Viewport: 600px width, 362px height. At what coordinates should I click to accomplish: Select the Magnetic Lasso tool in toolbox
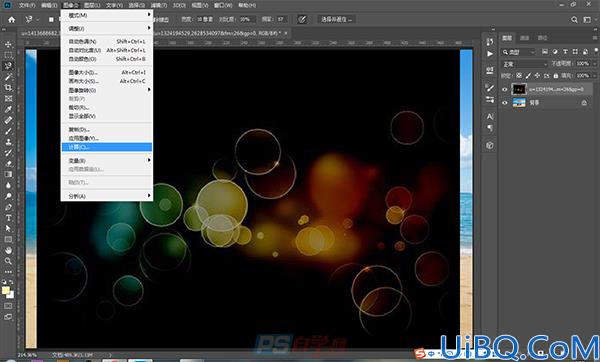pos(8,66)
